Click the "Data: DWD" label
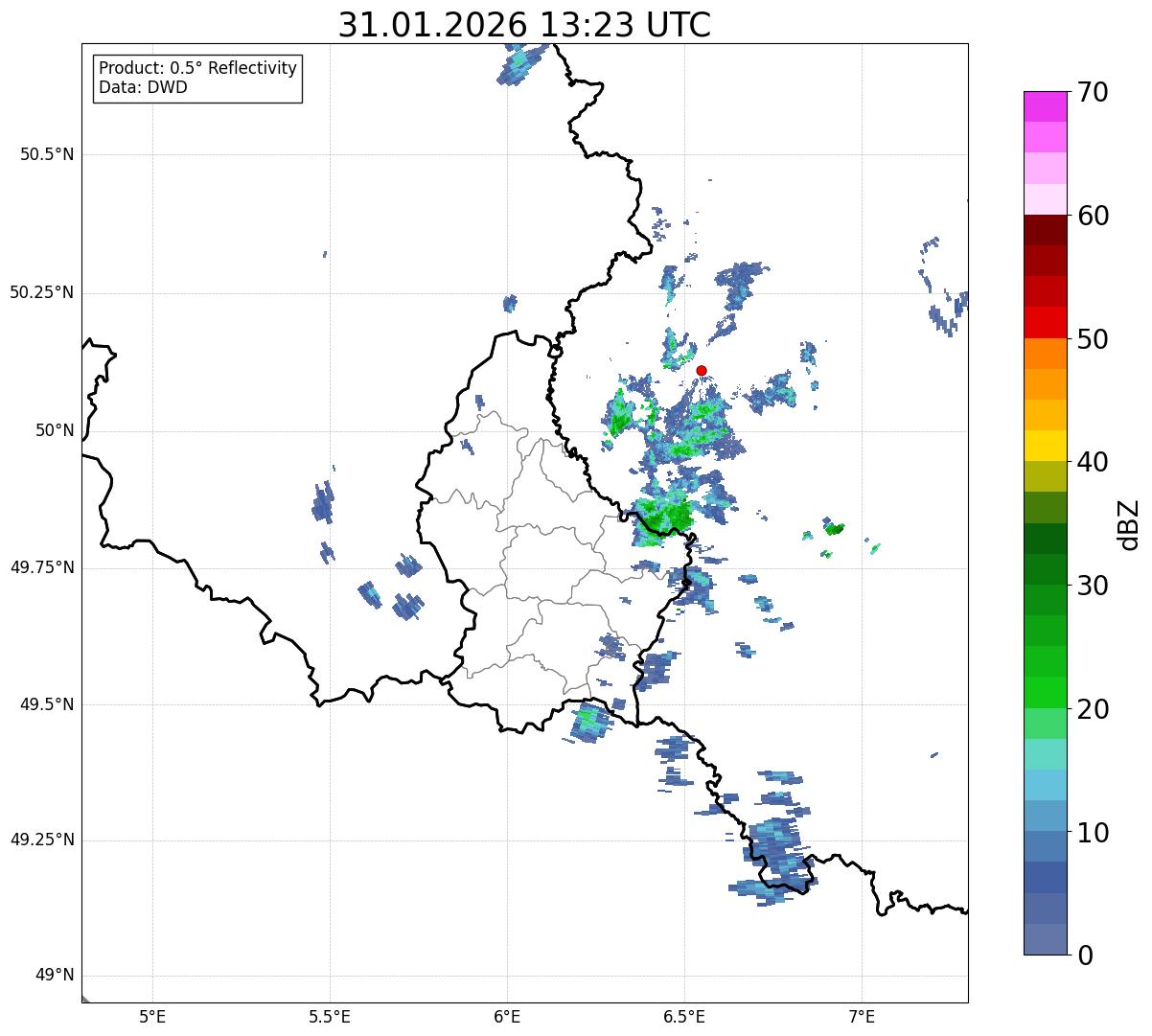 pyautogui.click(x=143, y=88)
